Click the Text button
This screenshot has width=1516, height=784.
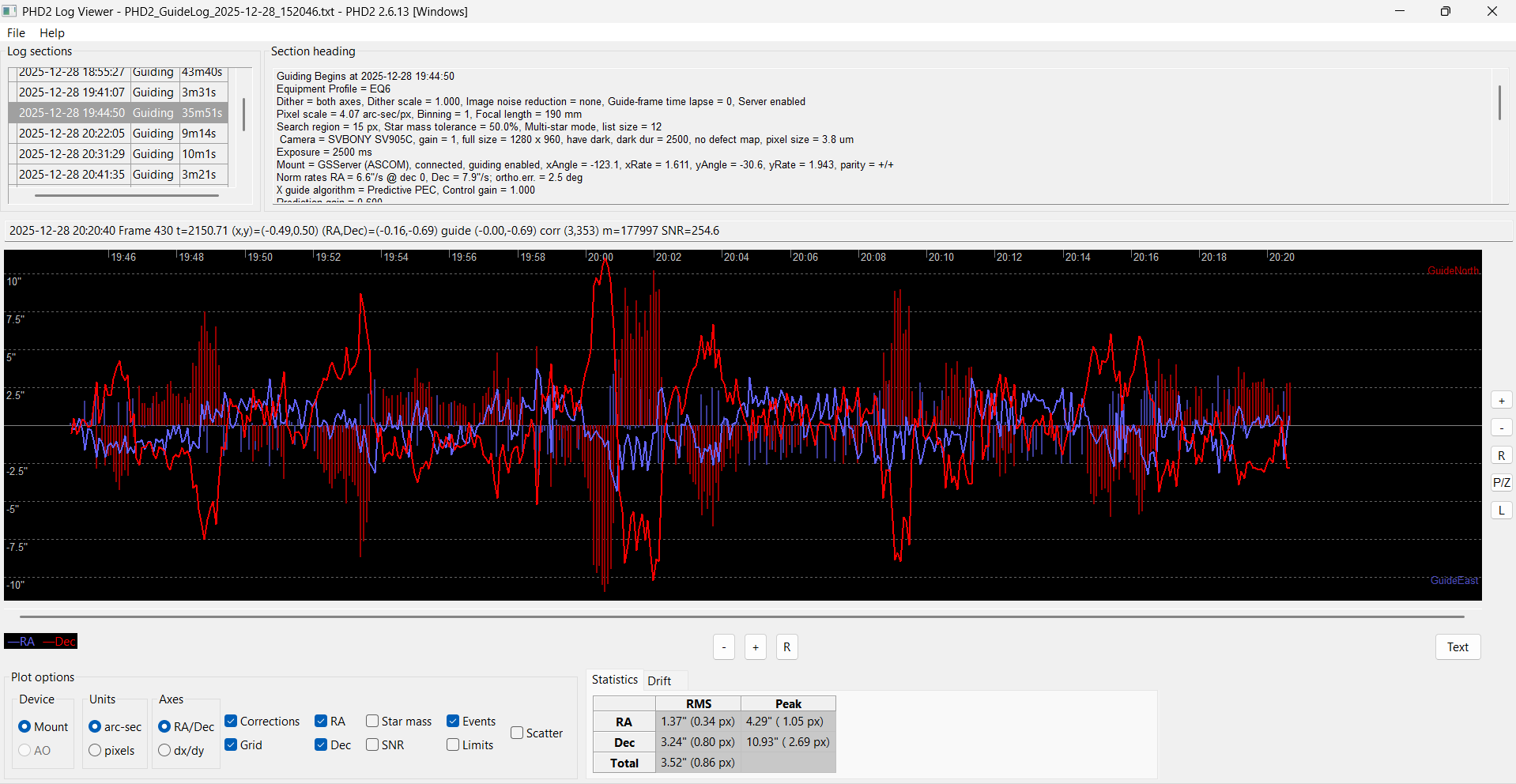[x=1457, y=647]
